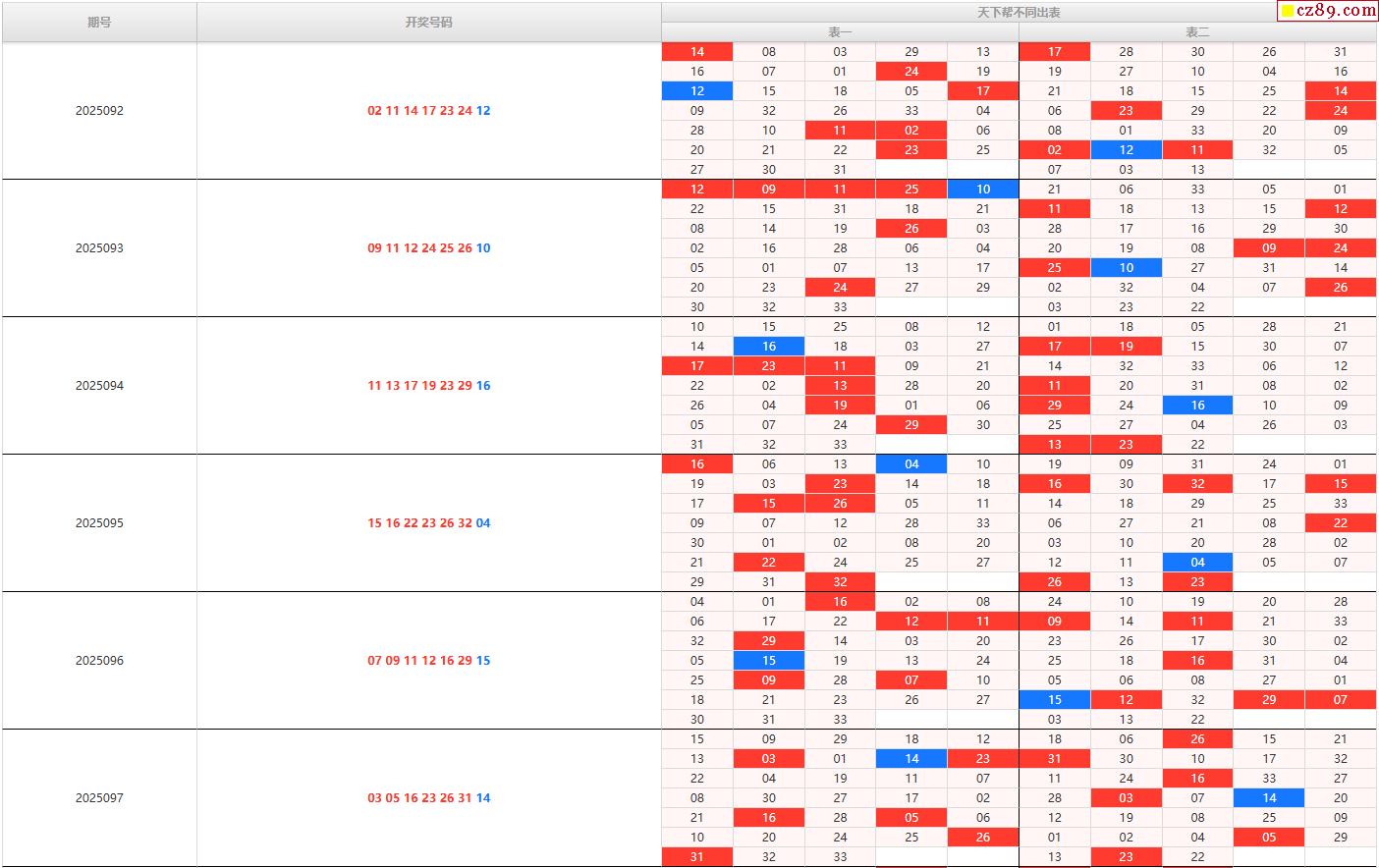
Task: Click red 32 cell in 表一 for period 2025095
Action: click(x=840, y=582)
